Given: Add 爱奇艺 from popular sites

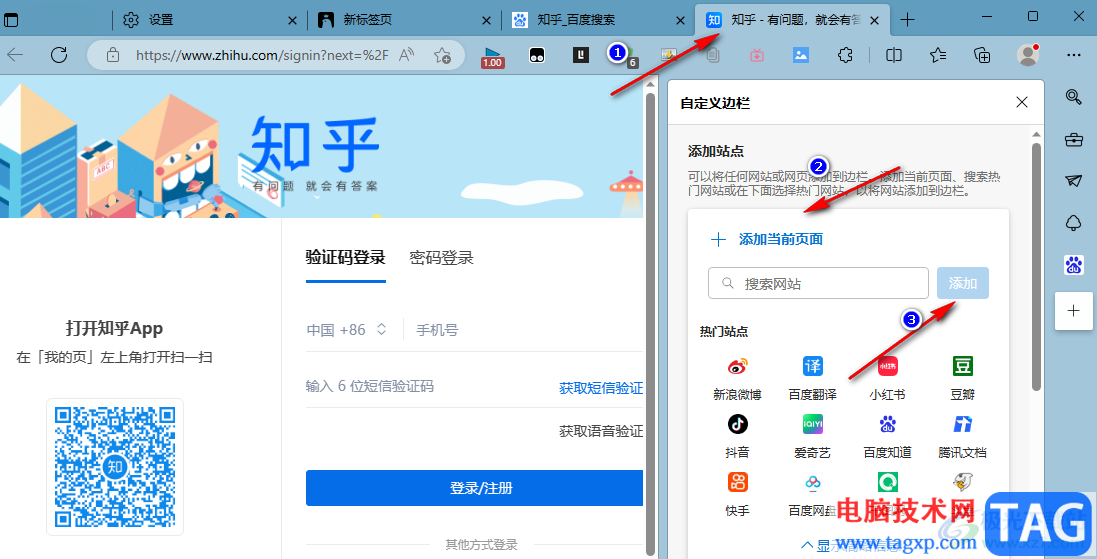Looking at the screenshot, I should [x=812, y=436].
